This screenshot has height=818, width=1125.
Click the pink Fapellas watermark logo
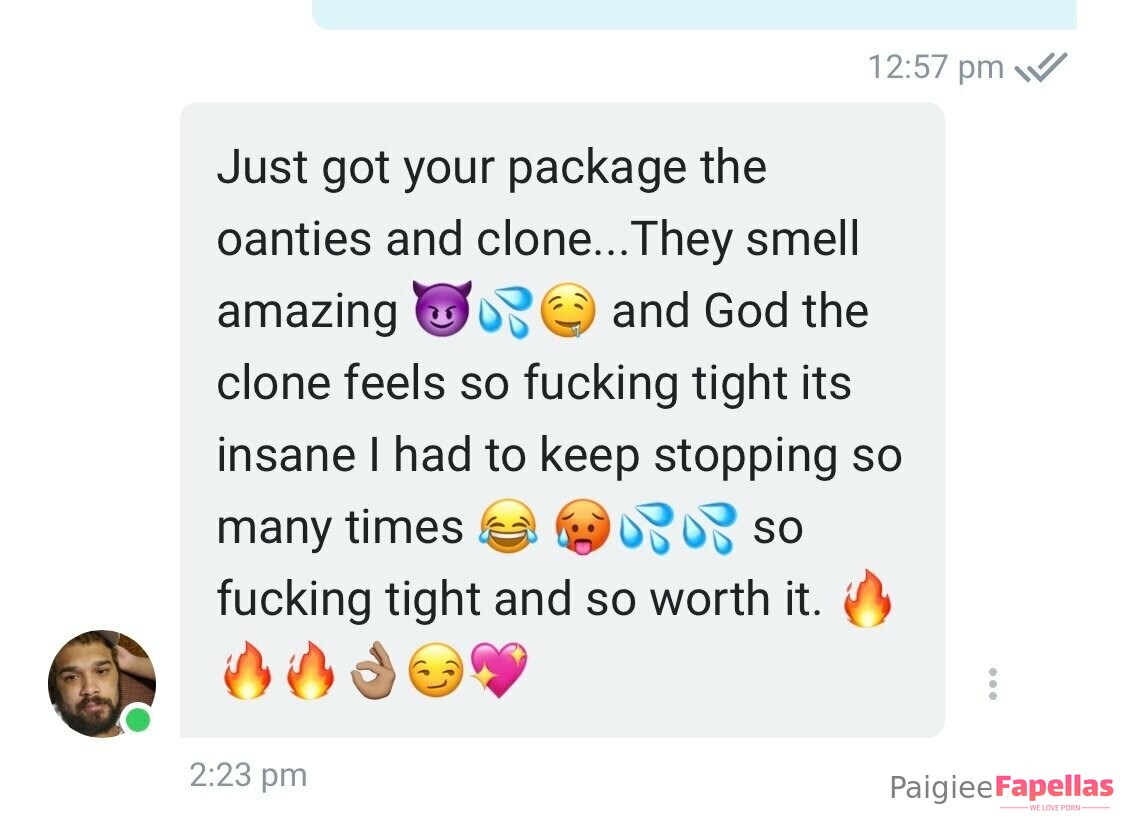[1055, 787]
